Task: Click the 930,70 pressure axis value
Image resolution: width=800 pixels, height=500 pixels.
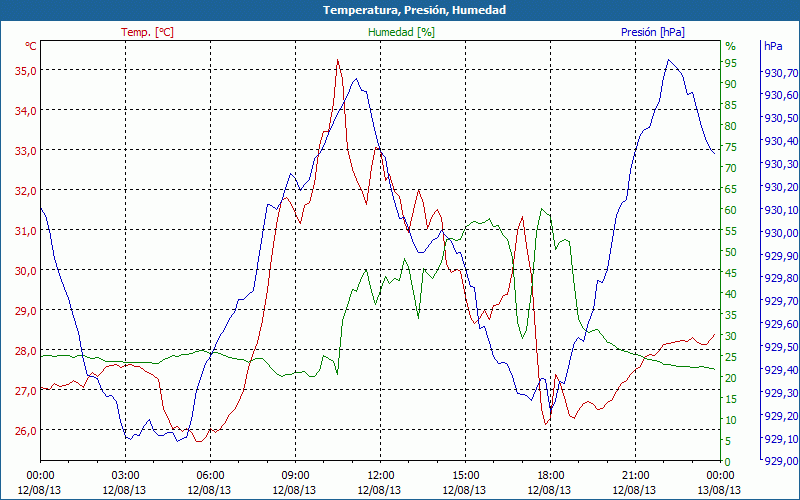Action: point(781,73)
